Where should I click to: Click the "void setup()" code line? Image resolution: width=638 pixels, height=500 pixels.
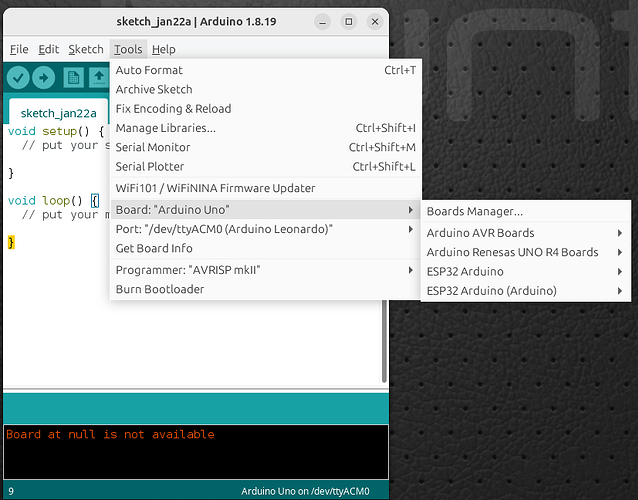coord(56,131)
